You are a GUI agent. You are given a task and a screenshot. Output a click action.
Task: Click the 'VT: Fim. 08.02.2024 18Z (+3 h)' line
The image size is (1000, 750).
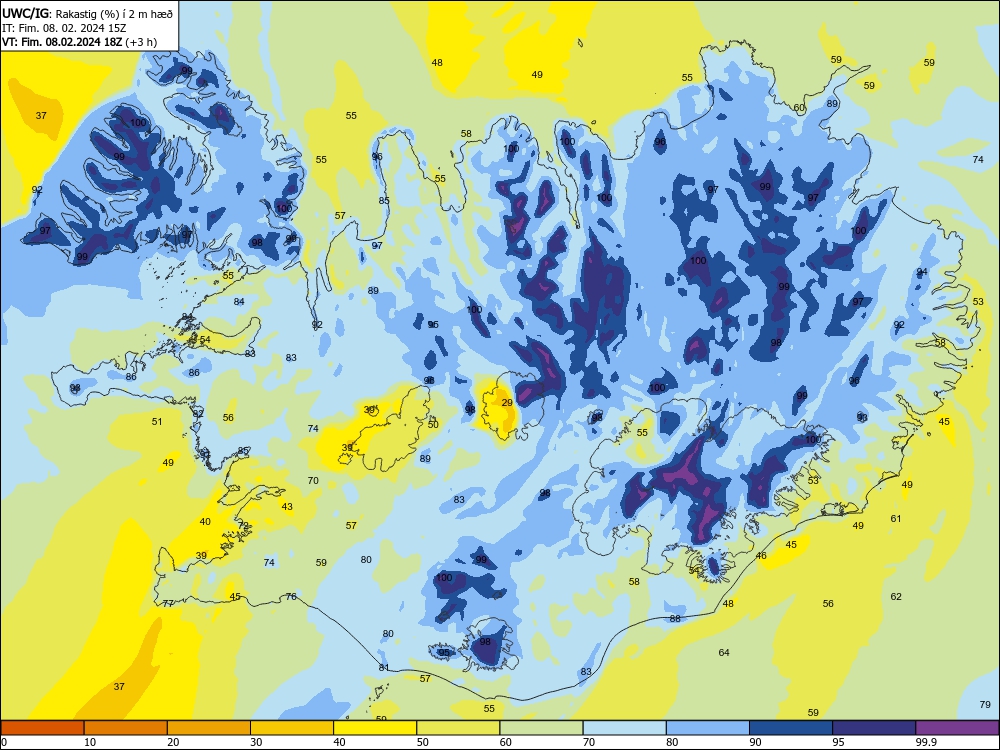79,42
